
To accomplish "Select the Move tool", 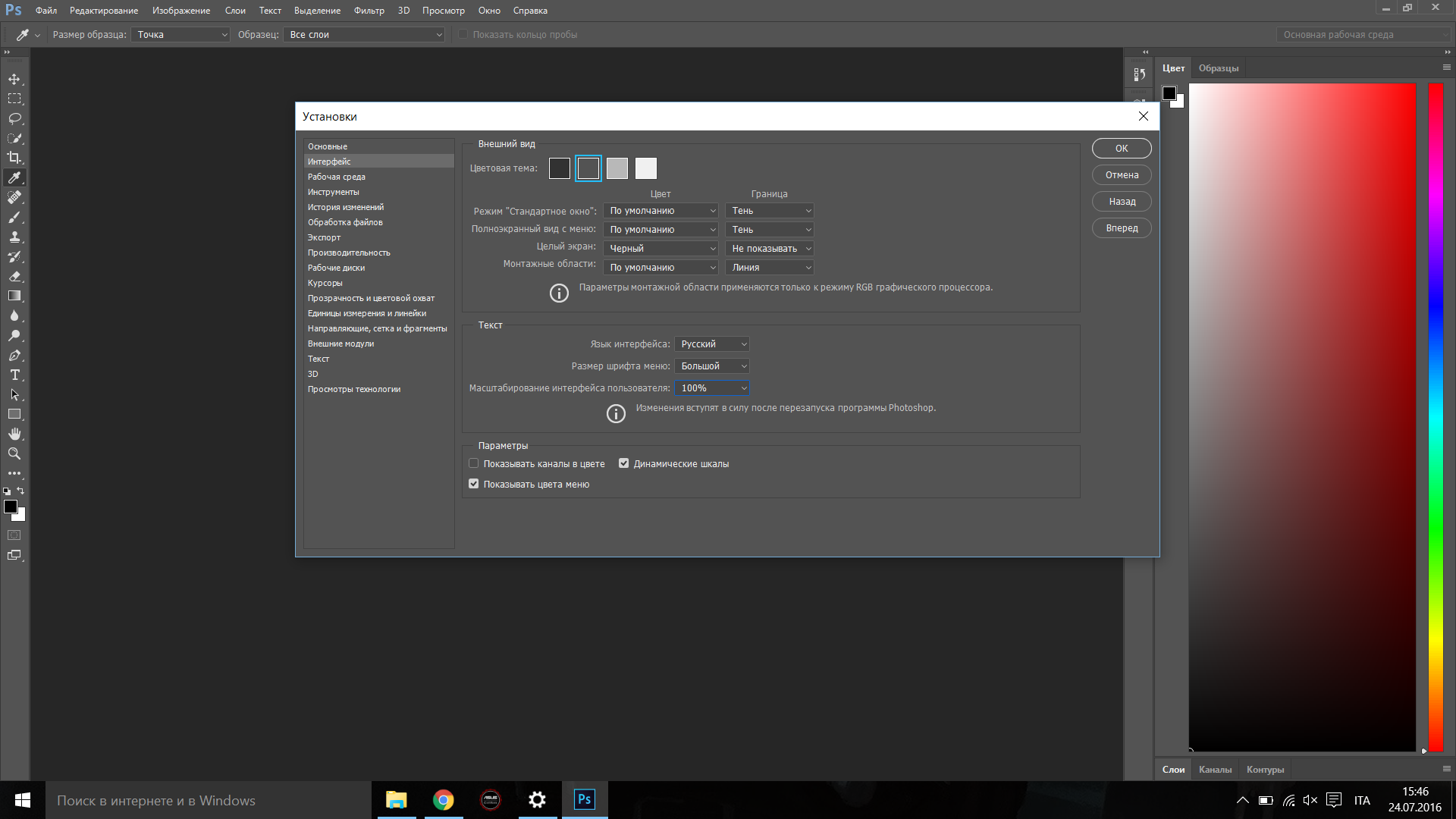I will pos(14,80).
